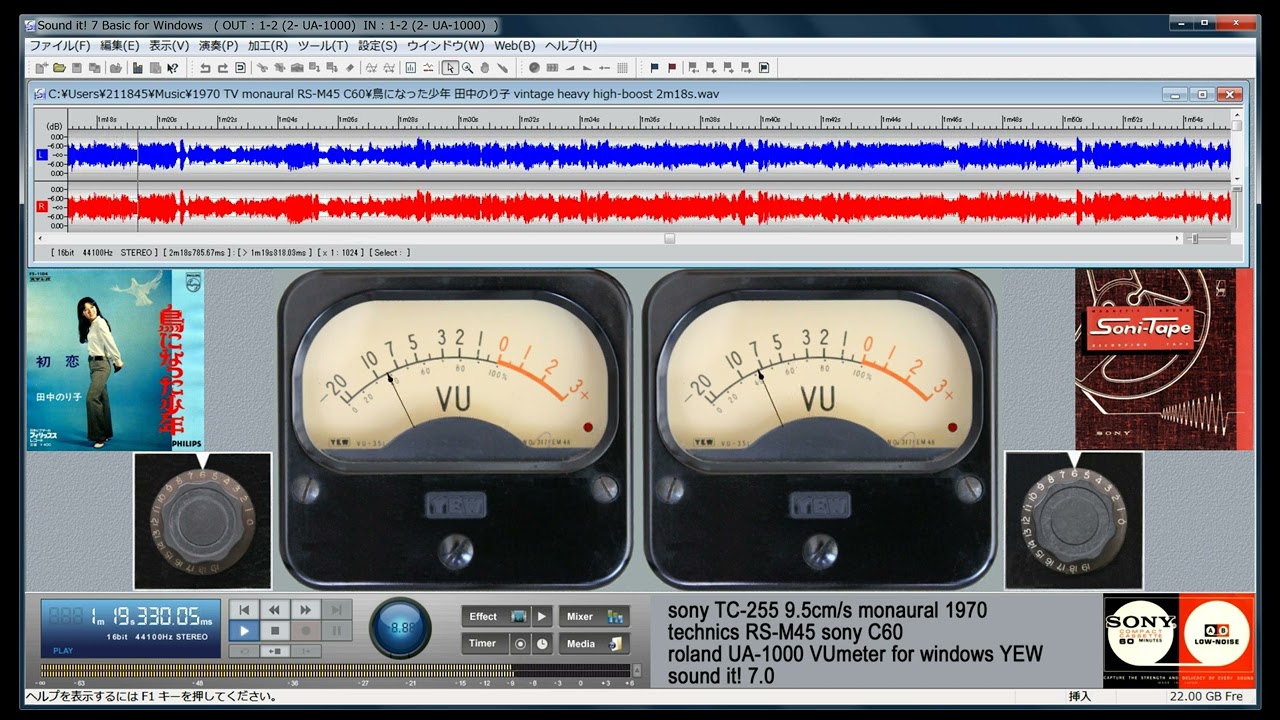Jump to end with the skip-forward button
The image size is (1280, 720).
(x=336, y=610)
